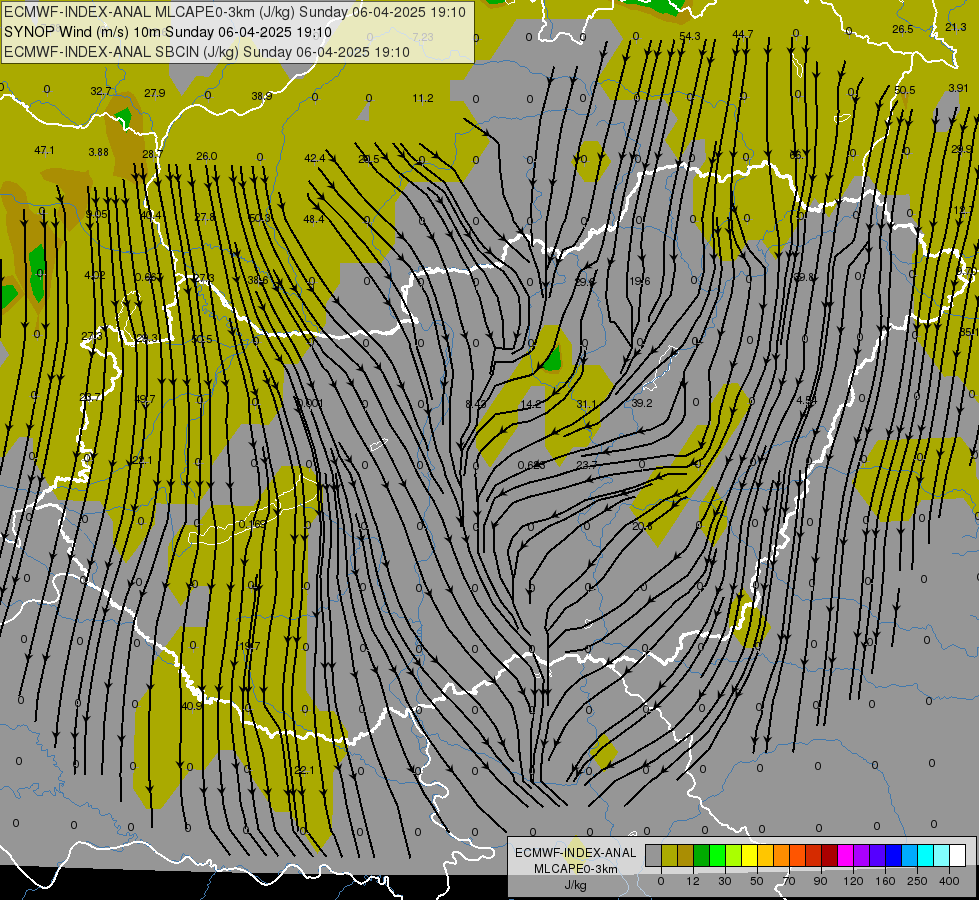Click the map value 19.7
Viewport: 979px width, 900px height.
pos(250,646)
